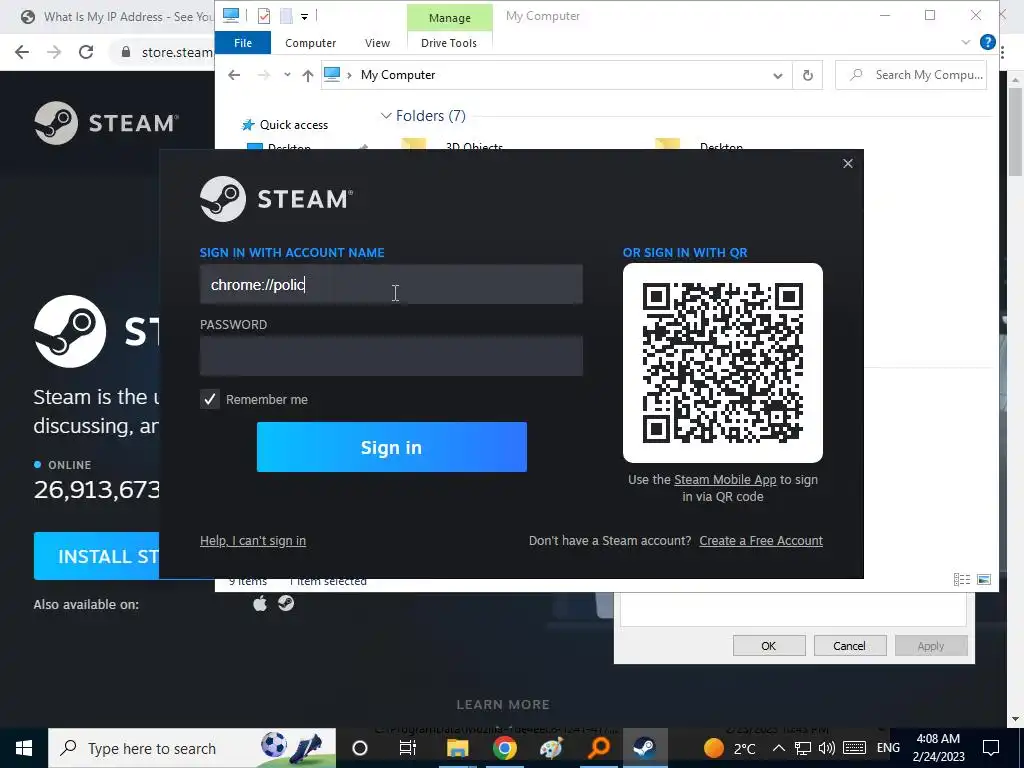Click the blue Sign in button
1024x768 pixels.
coord(392,447)
